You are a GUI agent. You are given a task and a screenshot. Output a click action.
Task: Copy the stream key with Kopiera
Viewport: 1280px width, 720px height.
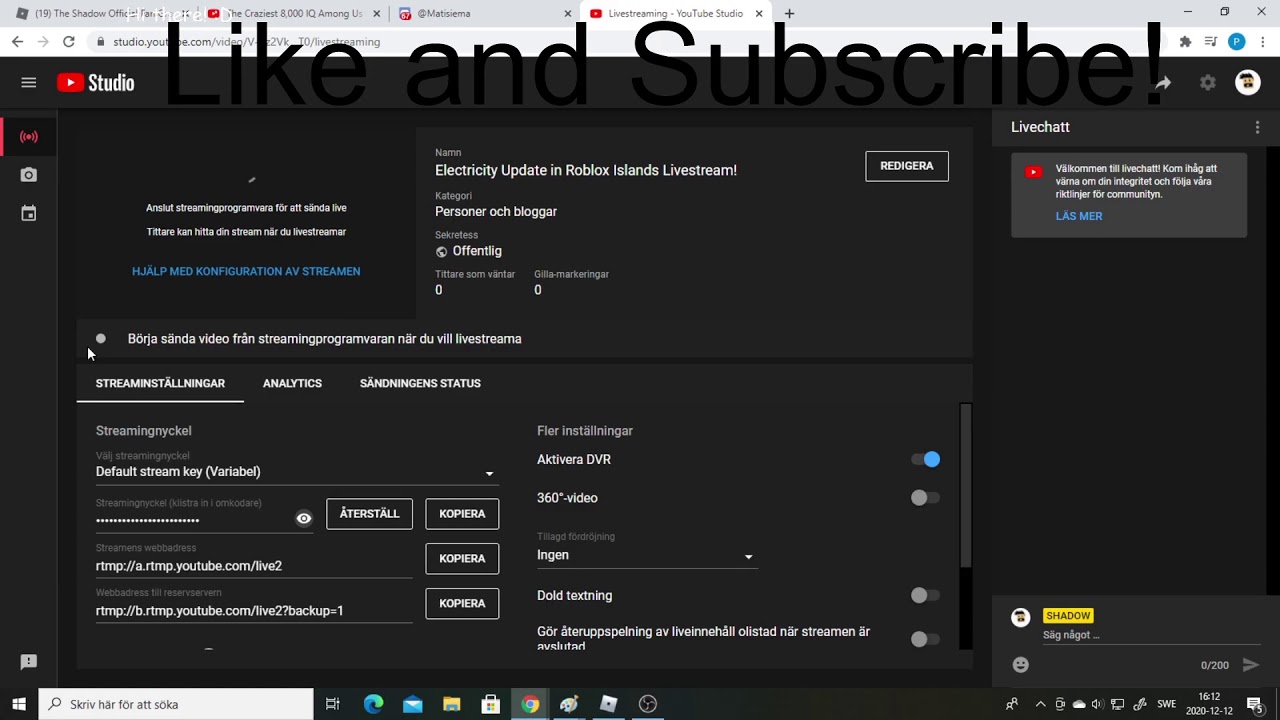[x=462, y=514]
